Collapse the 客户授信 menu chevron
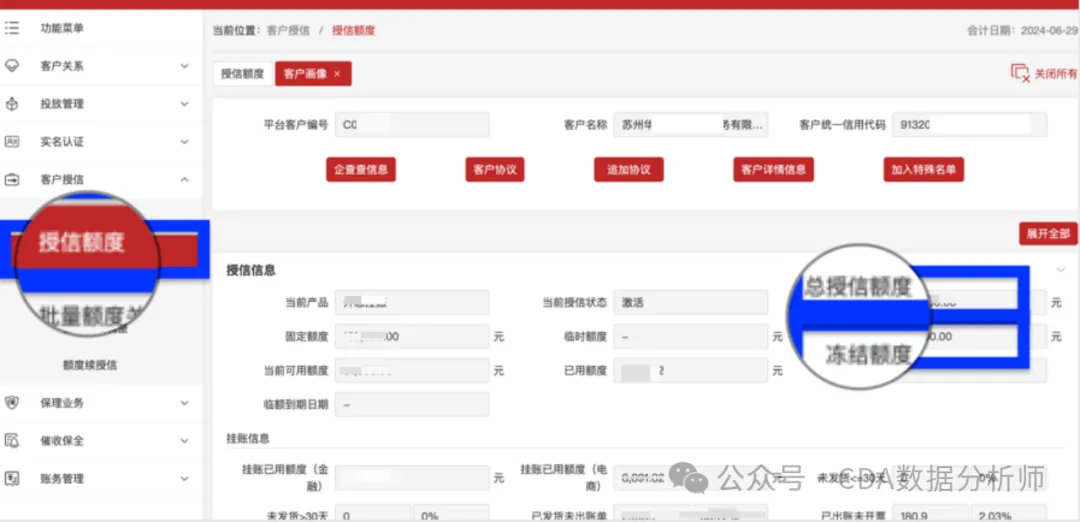Screen dimensions: 1080x522 click(184, 180)
